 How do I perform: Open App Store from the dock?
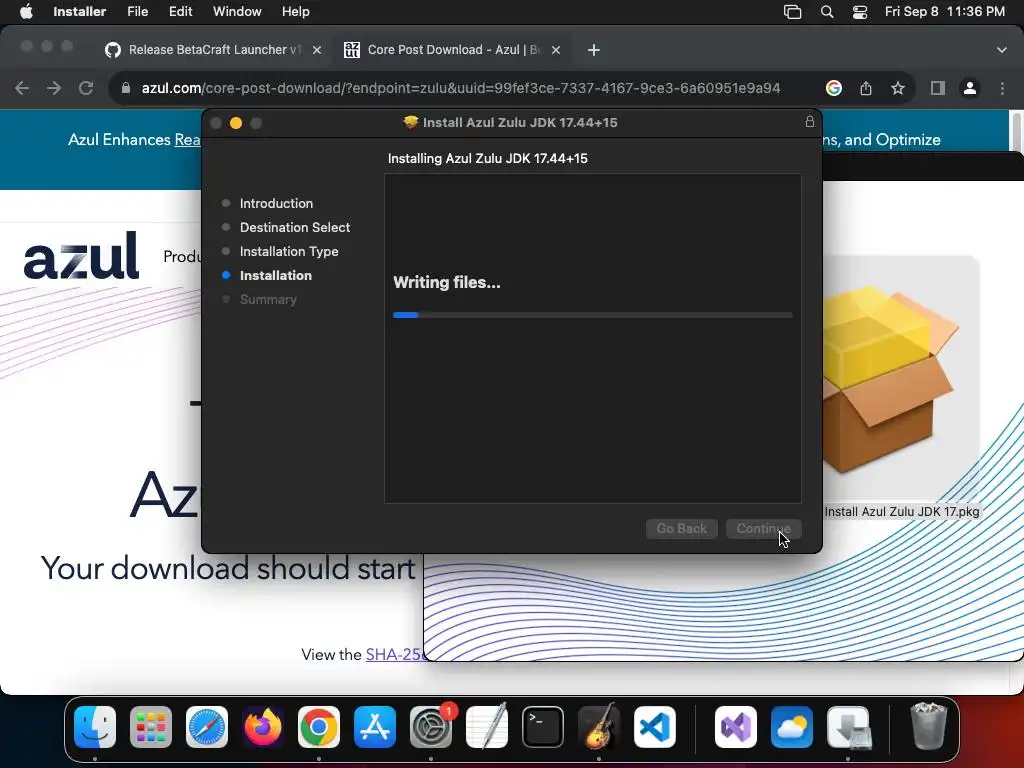(375, 727)
